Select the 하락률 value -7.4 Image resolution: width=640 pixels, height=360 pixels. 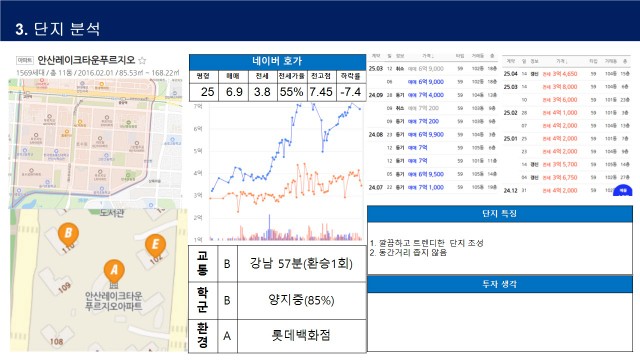(351, 92)
